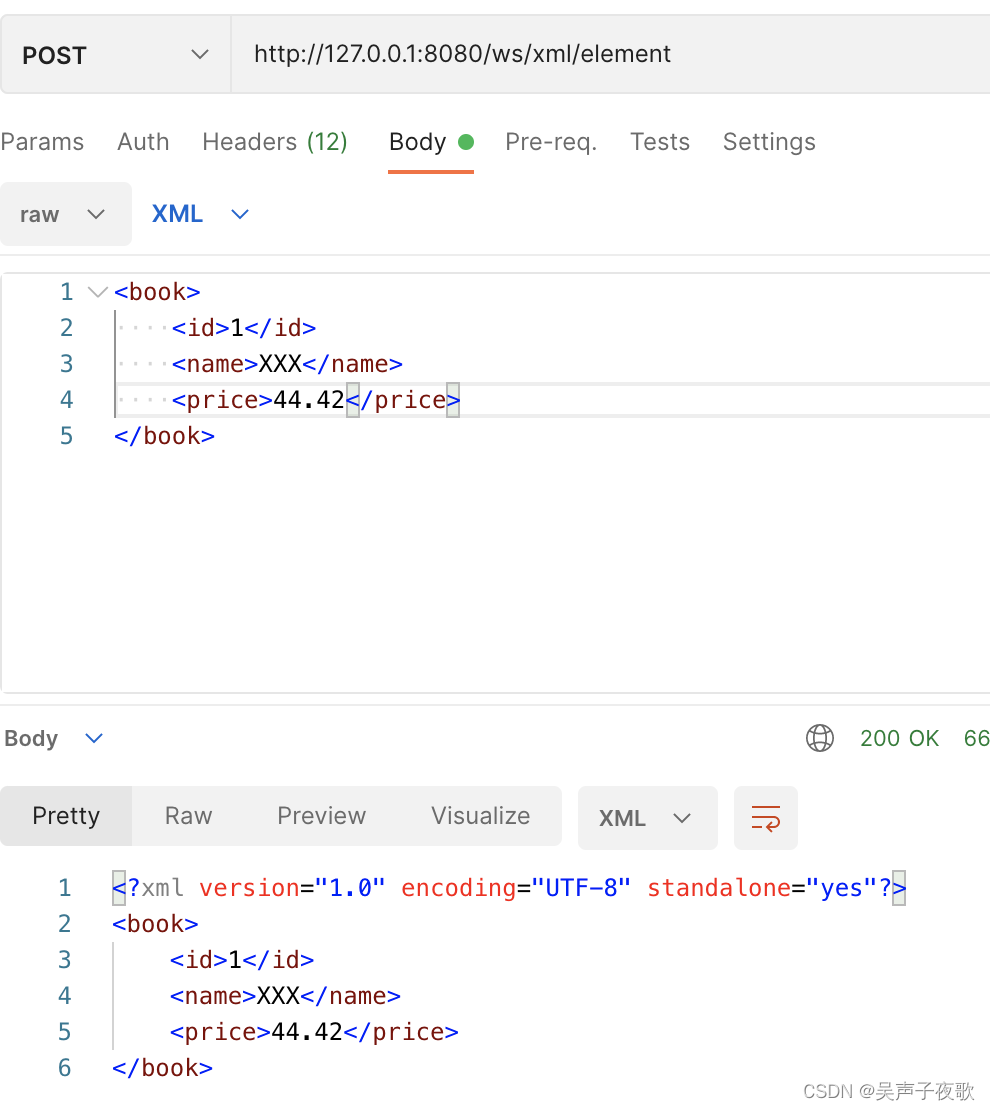Switch to the Raw response view
Viewport: 990px width, 1110px height.
point(188,816)
